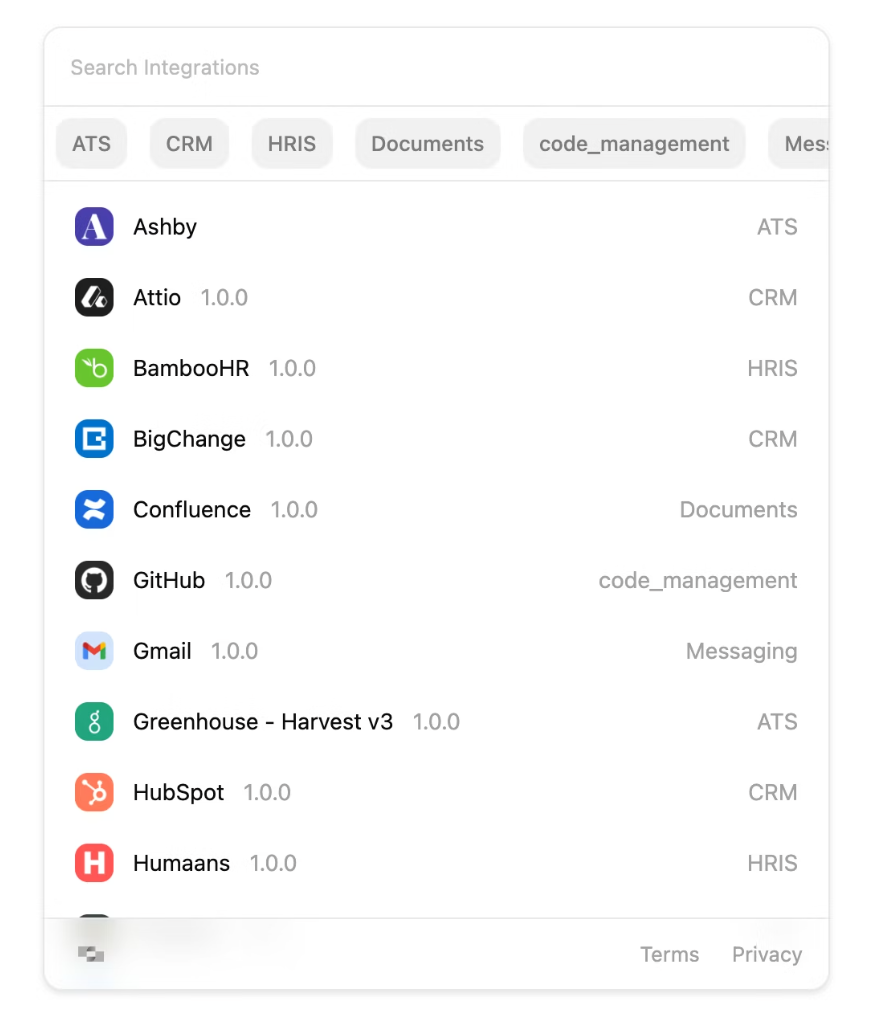This screenshot has height=1013, width=870.
Task: Filter integrations by ATS category
Action: [x=91, y=143]
